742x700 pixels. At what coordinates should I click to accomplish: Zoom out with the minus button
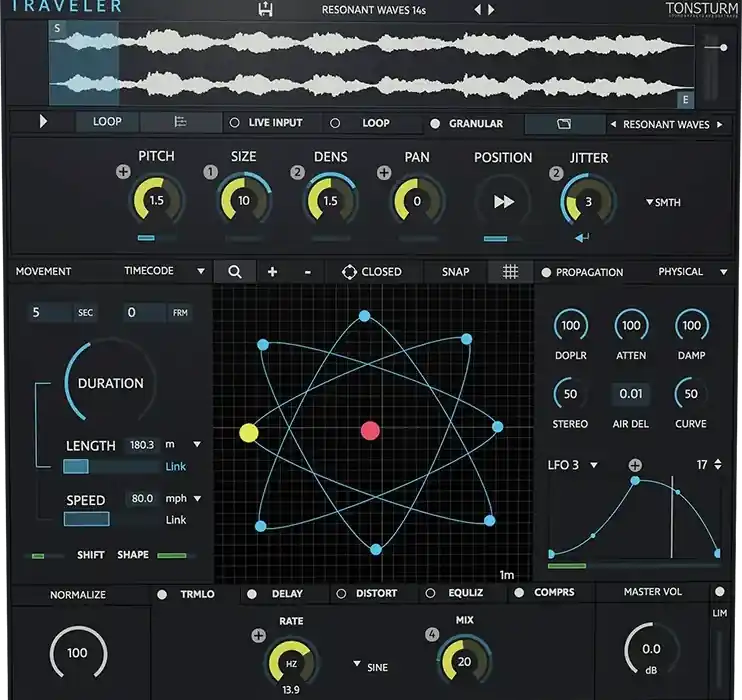coord(308,272)
